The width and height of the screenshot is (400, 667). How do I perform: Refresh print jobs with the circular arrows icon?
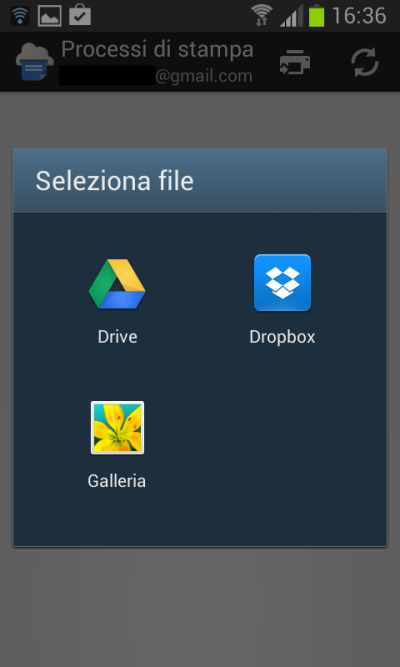(x=365, y=63)
